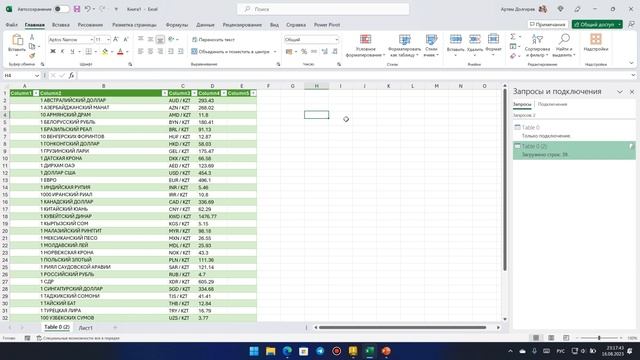The image size is (640, 360).
Task: Align text to the left
Action: tap(141, 52)
